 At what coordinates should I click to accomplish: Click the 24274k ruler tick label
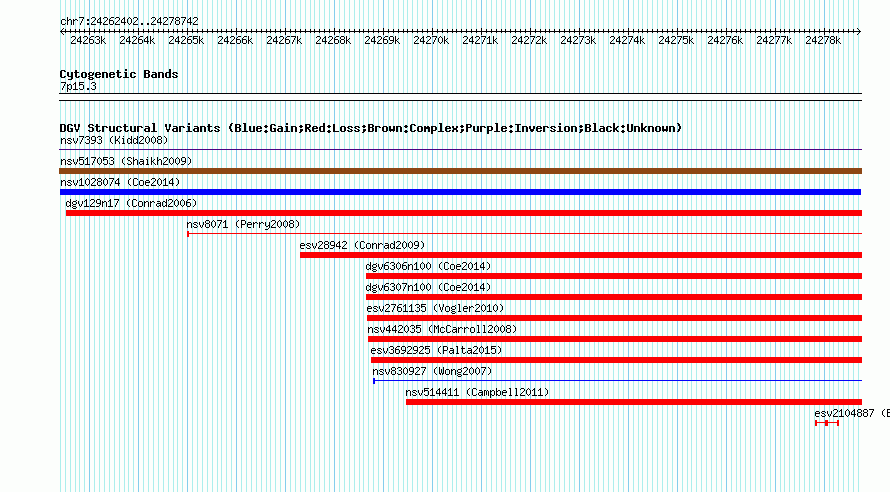click(627, 40)
